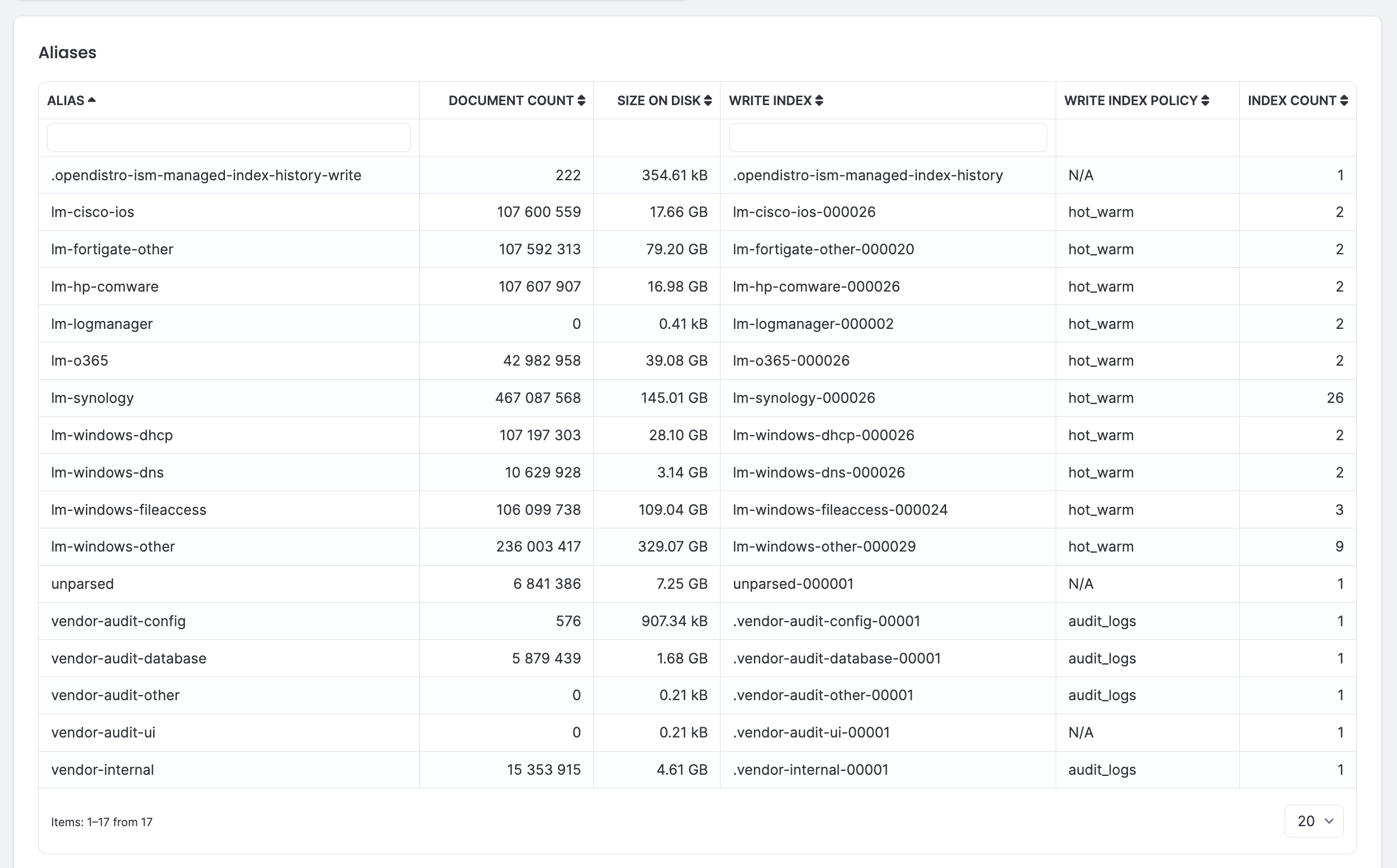The image size is (1397, 868).
Task: Sort by the Alias column ascending arrow
Action: [92, 101]
